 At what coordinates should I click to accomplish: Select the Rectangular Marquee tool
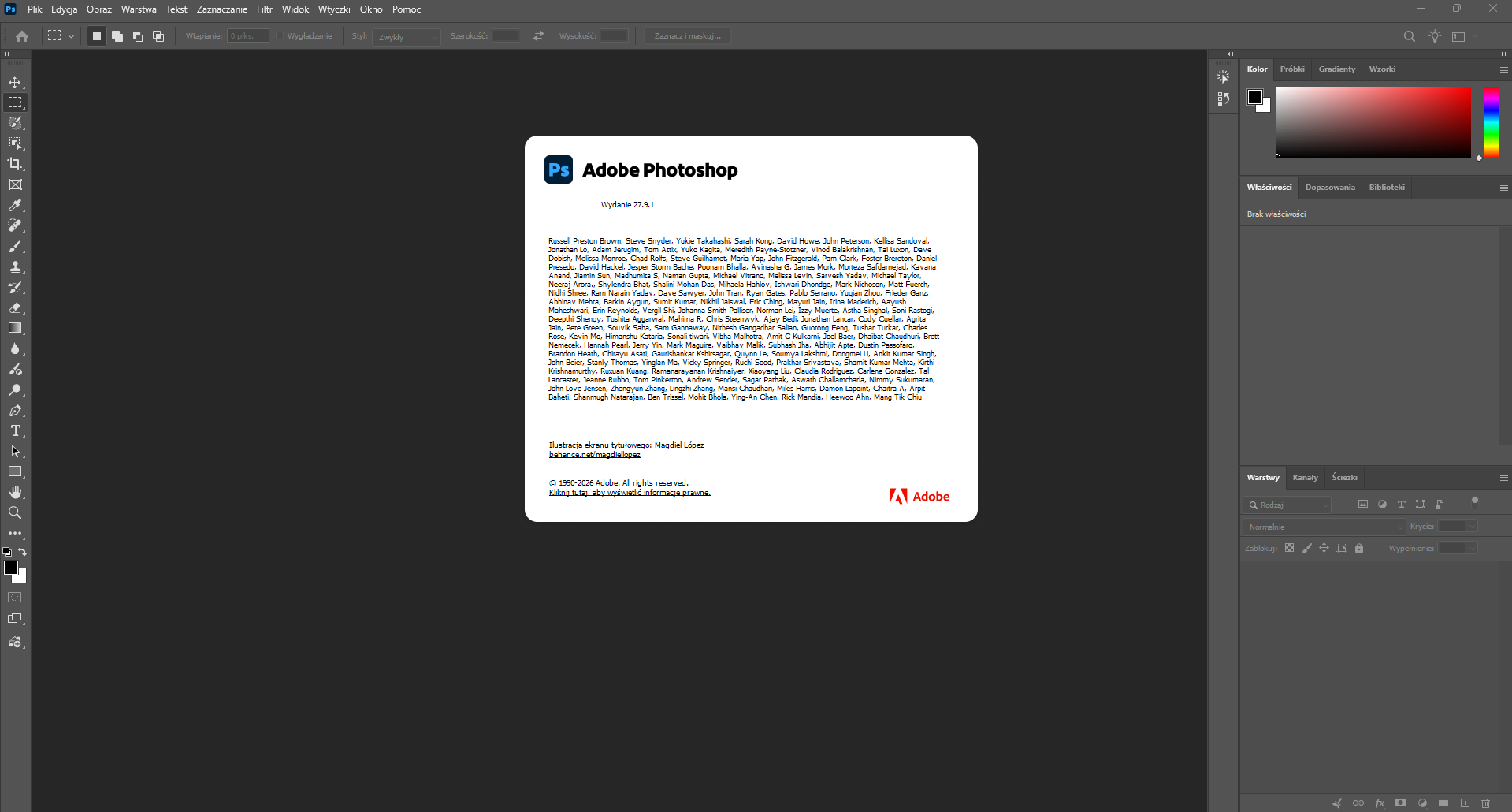point(15,102)
